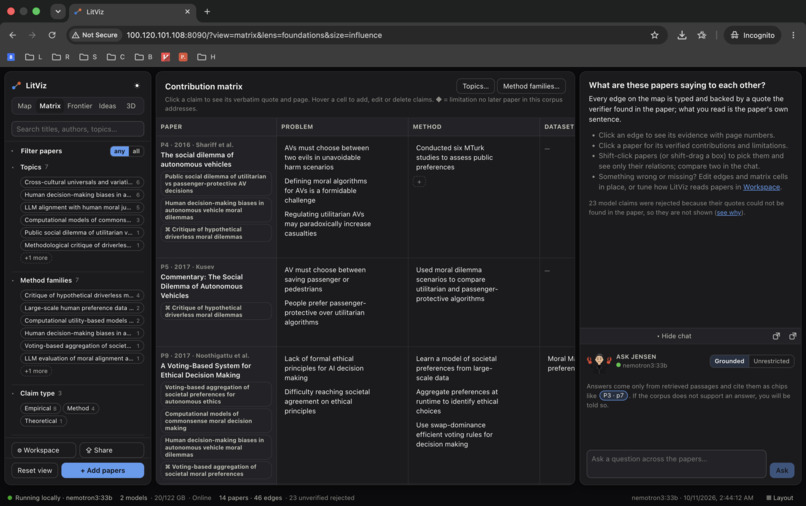This screenshot has width=806, height=506.
Task: Switch to the Ideas view tab
Action: click(x=107, y=106)
